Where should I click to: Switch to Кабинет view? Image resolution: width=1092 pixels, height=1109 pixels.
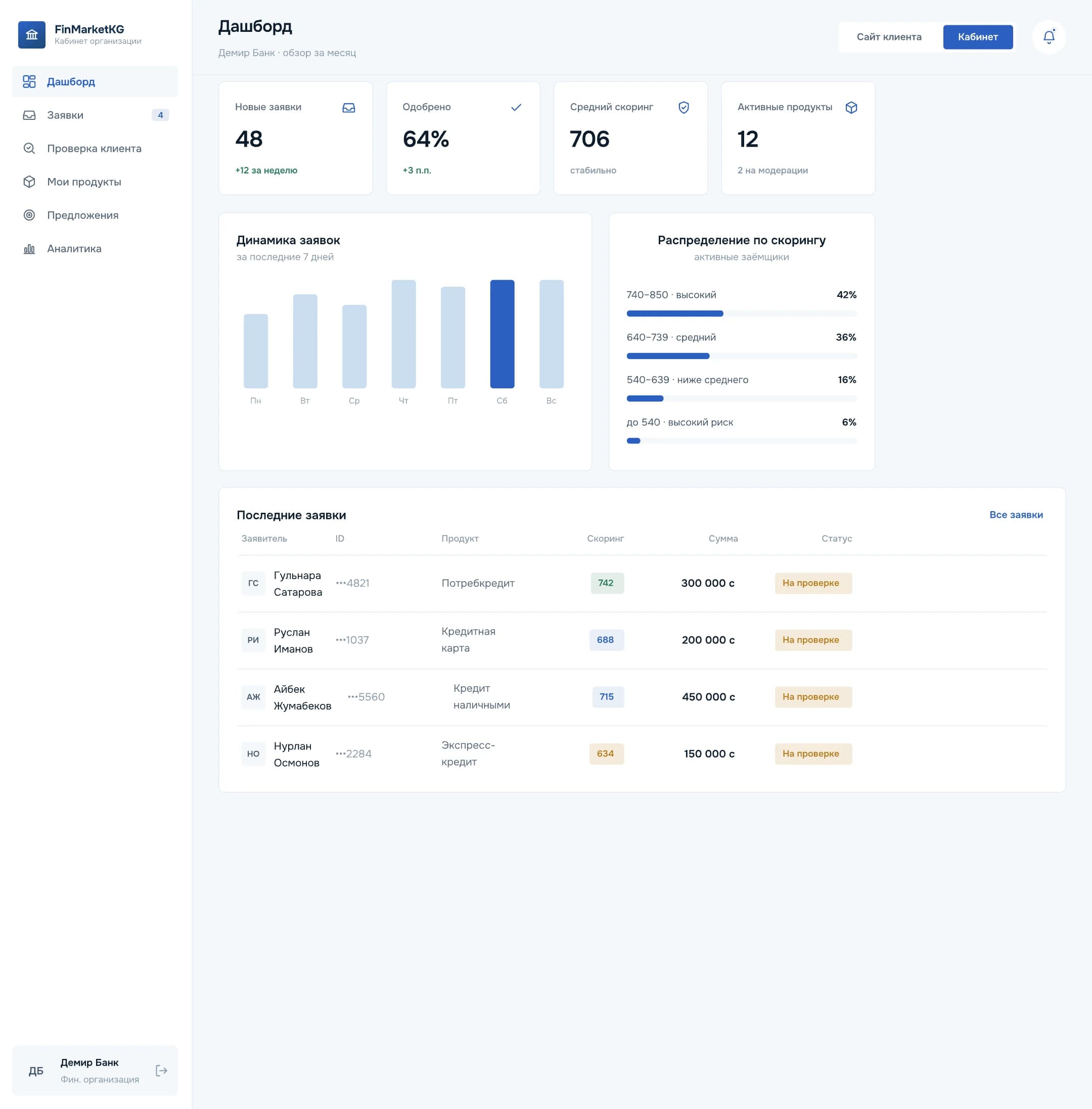point(978,37)
